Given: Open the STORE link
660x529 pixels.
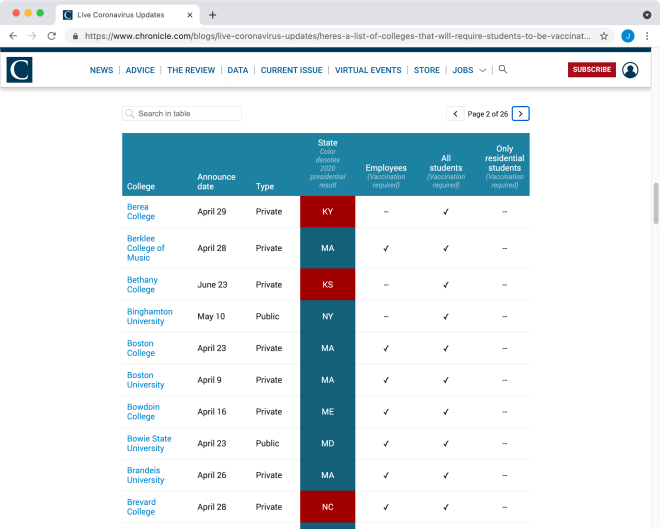Looking at the screenshot, I should coord(427,70).
